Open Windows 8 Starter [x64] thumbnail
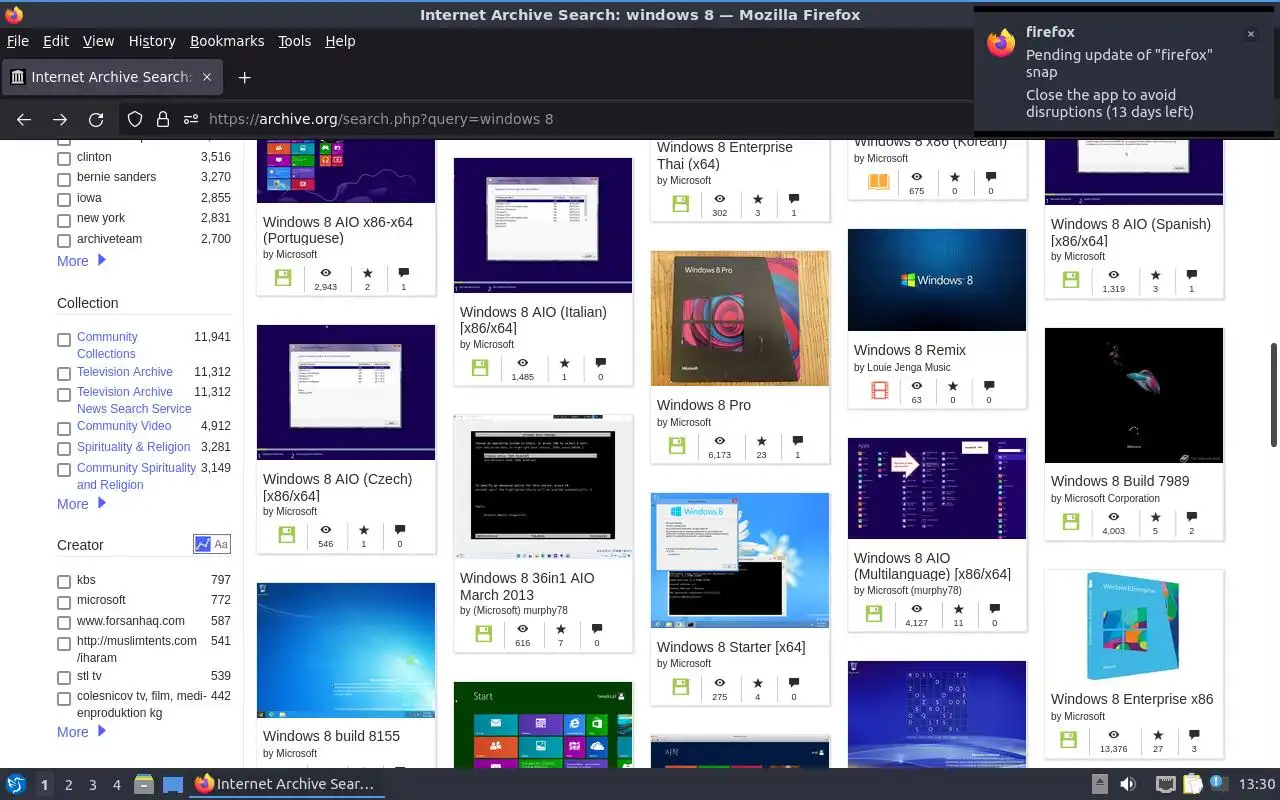Image resolution: width=1280 pixels, height=800 pixels. (x=740, y=560)
